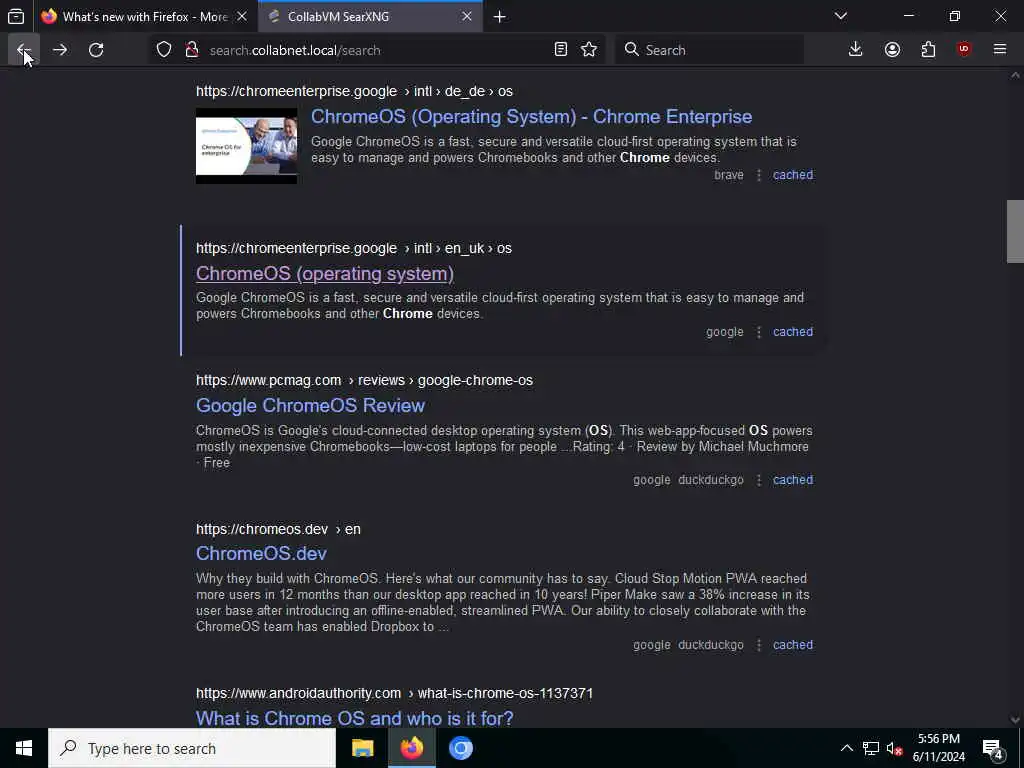Viewport: 1024px width, 768px height.
Task: Expand the list all tabs dropdown
Action: pos(841,16)
